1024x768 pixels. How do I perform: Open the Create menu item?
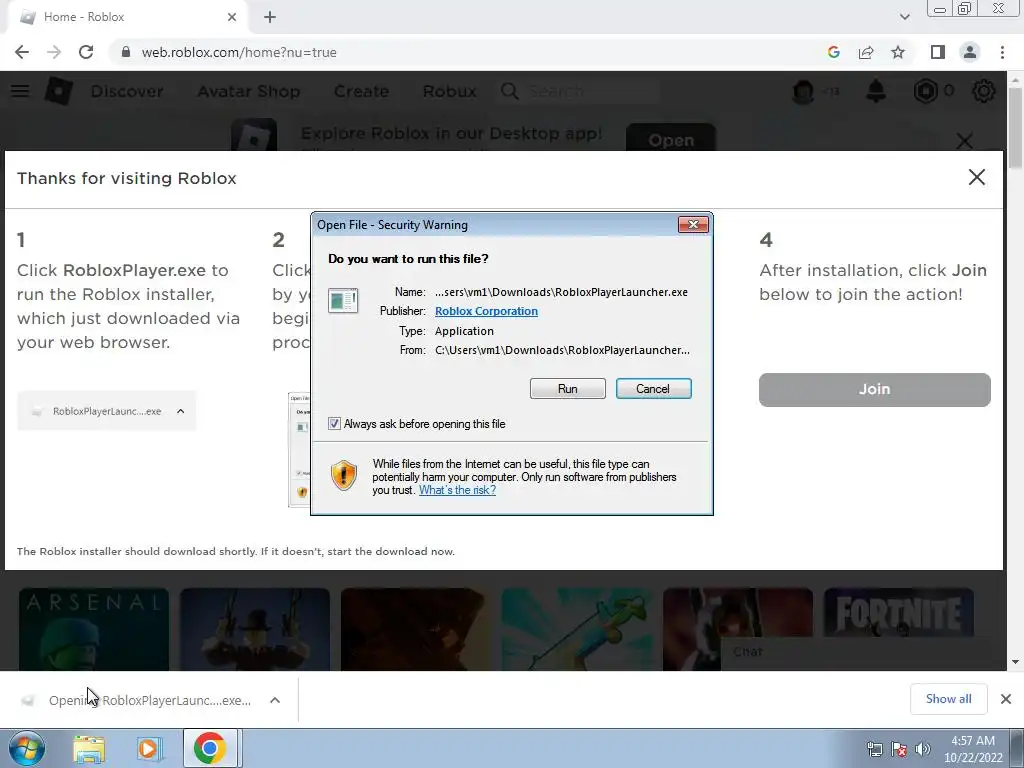[361, 91]
